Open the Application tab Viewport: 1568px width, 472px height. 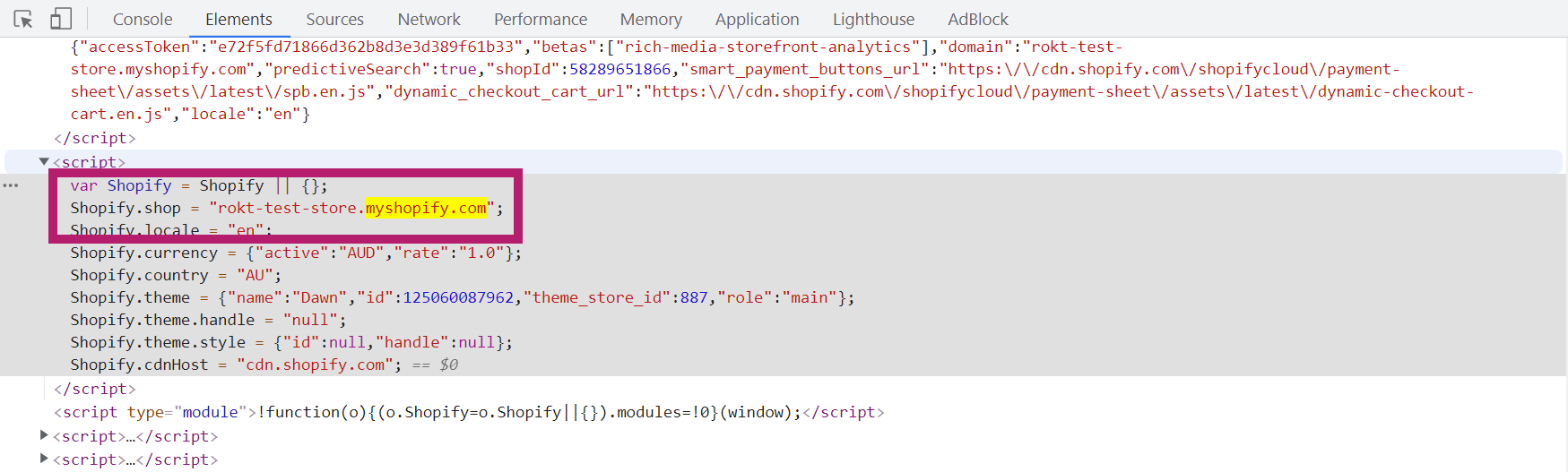click(757, 19)
